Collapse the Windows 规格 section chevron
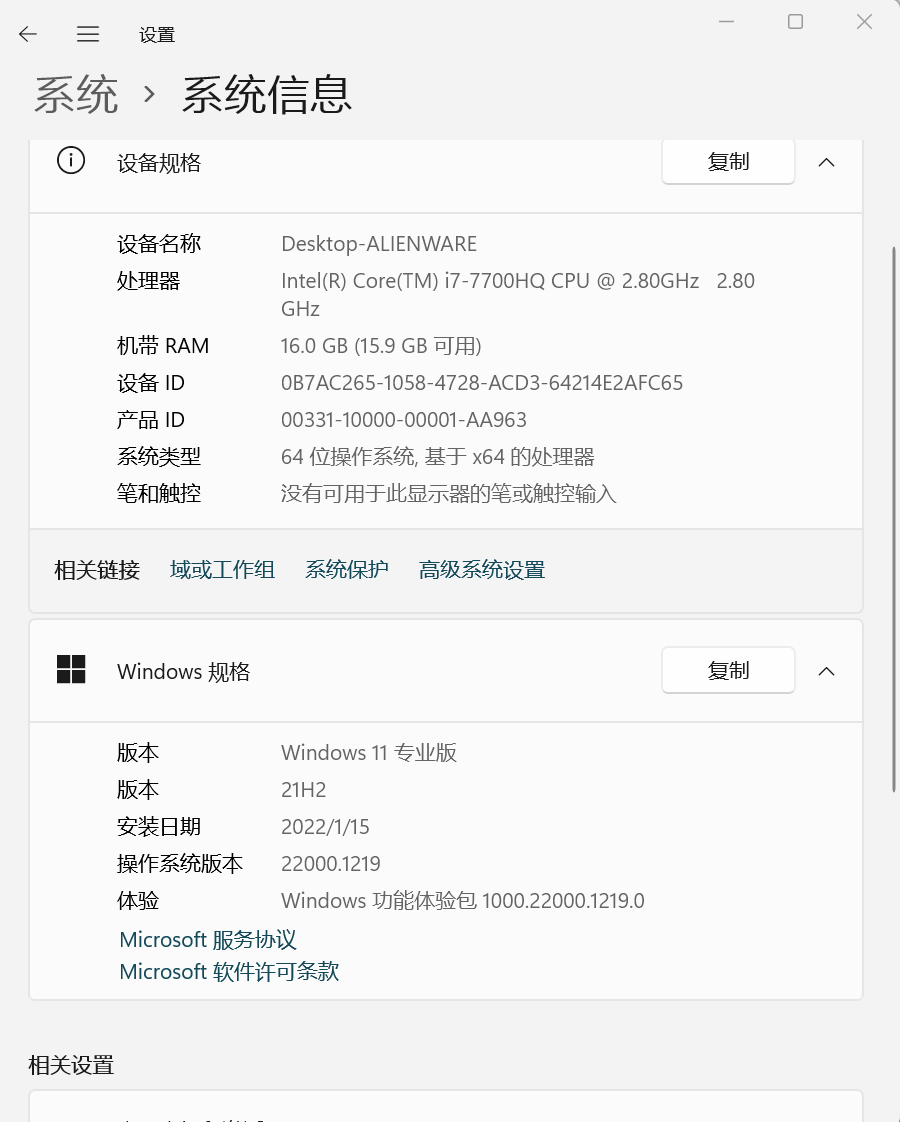 (826, 671)
